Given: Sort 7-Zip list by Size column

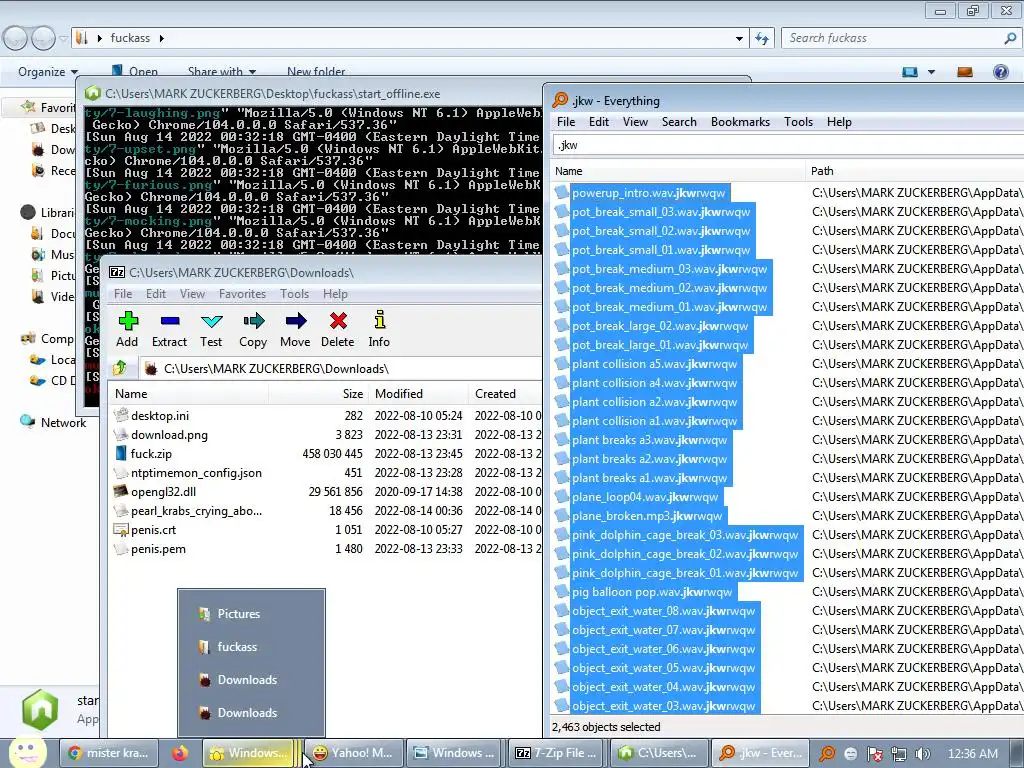Looking at the screenshot, I should [x=319, y=394].
